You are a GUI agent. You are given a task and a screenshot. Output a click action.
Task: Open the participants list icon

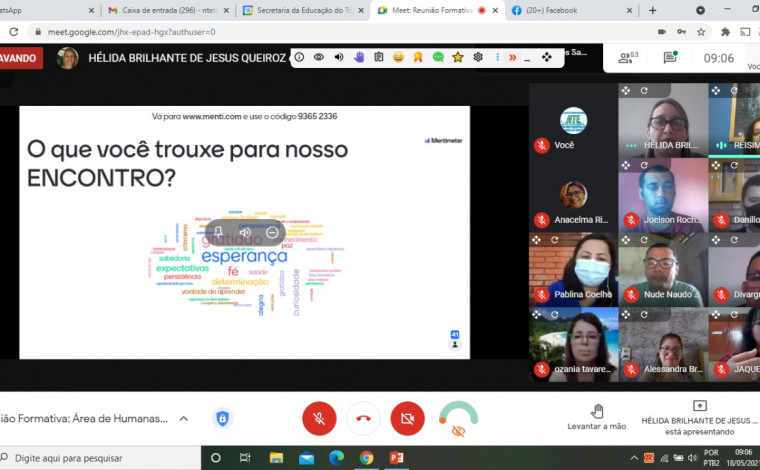coord(627,58)
